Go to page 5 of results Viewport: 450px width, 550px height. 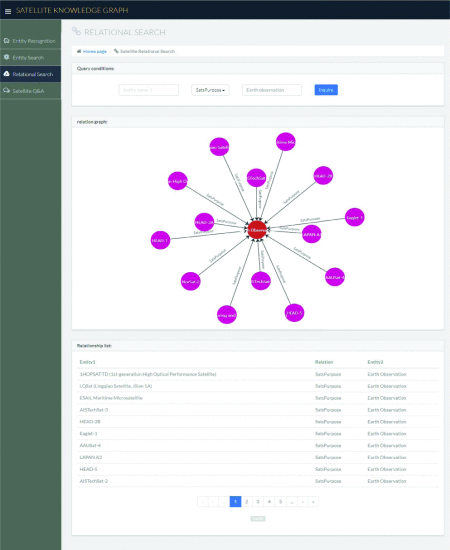(x=280, y=502)
